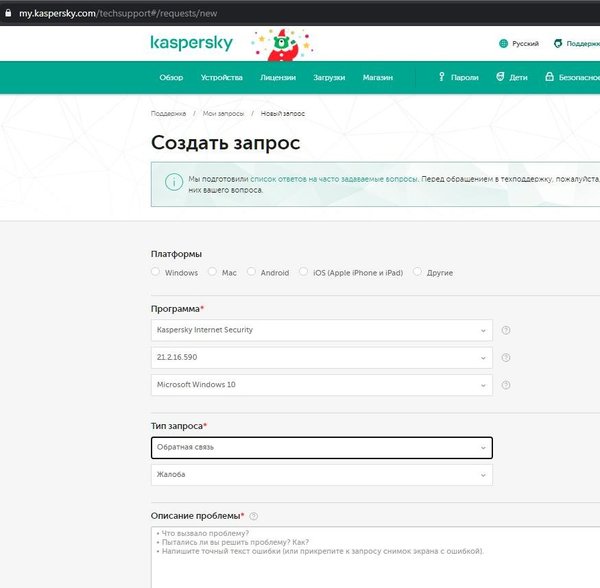Open the Жалоба subtype dropdown
600x588 pixels.
tap(322, 475)
